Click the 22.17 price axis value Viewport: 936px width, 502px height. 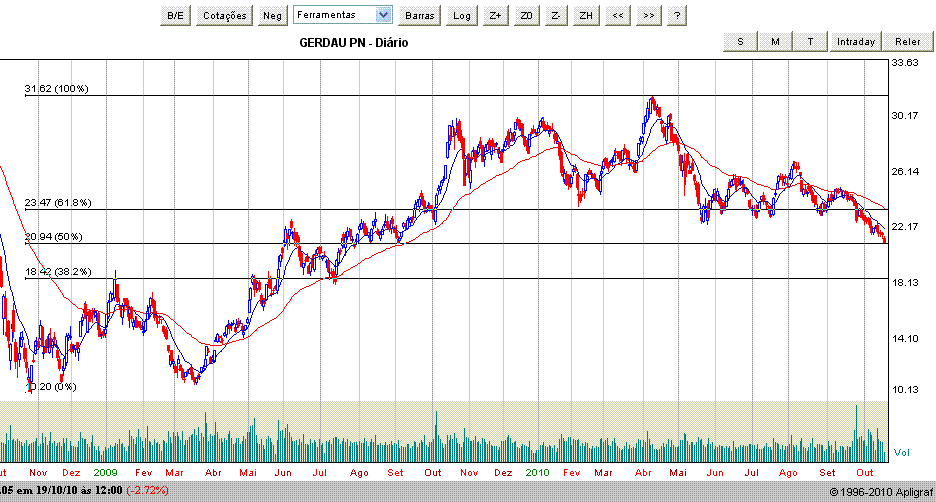(905, 226)
